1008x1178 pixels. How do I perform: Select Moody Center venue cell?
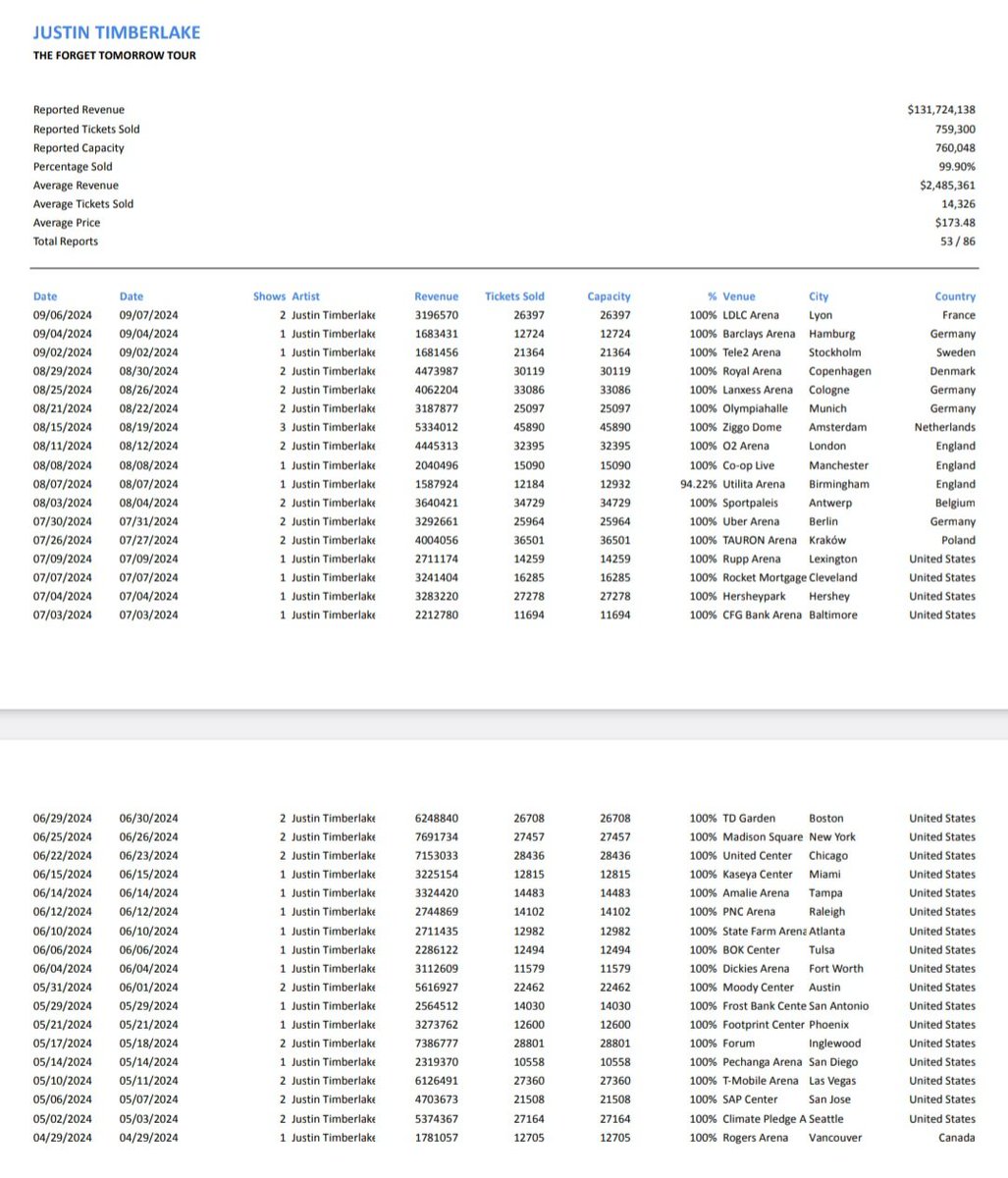pos(758,987)
